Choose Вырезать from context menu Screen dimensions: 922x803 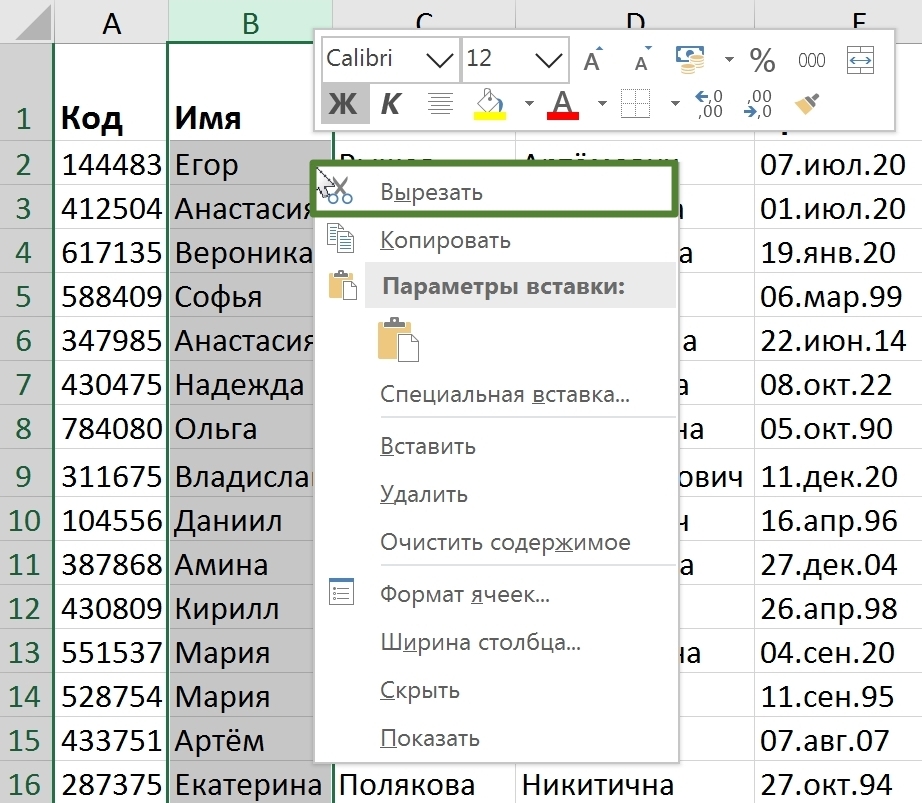pos(494,192)
